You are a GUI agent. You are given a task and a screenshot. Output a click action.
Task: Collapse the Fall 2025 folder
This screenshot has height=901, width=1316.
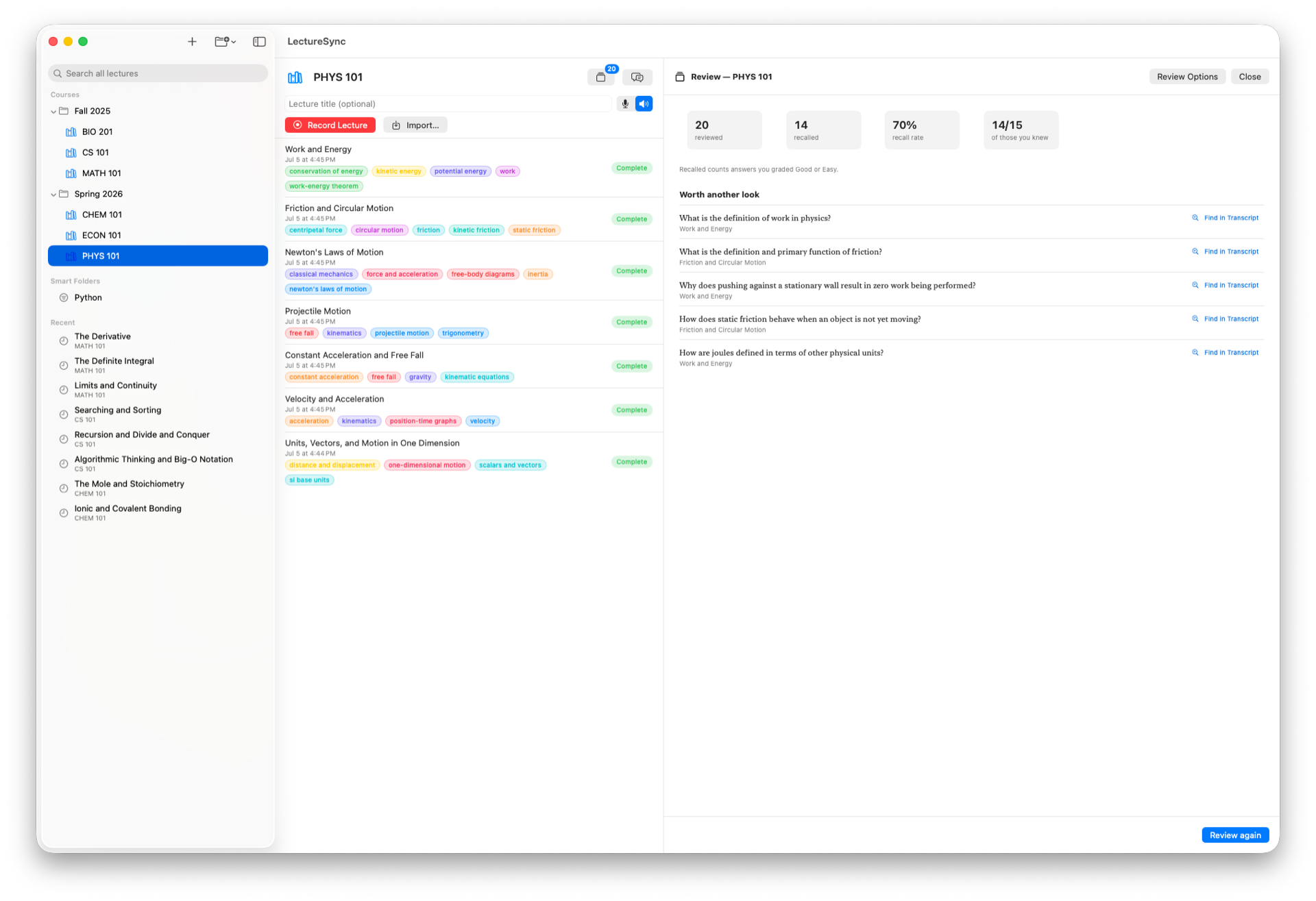pyautogui.click(x=53, y=112)
